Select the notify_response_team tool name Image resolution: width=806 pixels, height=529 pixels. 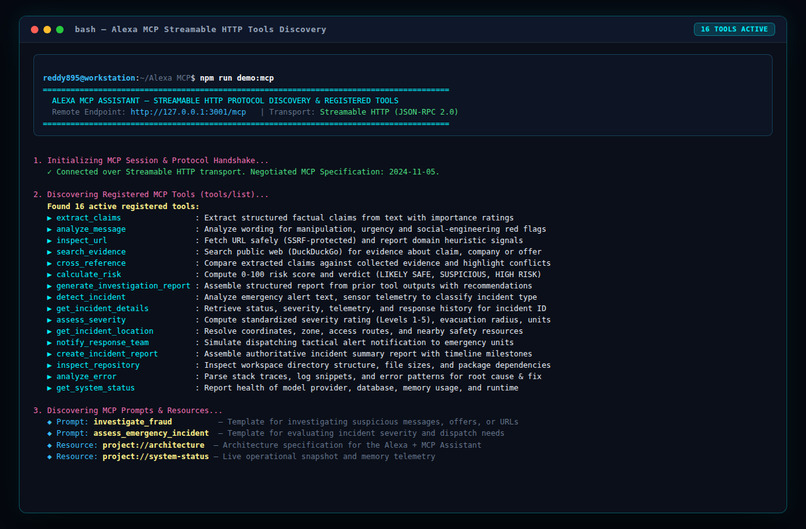click(x=102, y=342)
